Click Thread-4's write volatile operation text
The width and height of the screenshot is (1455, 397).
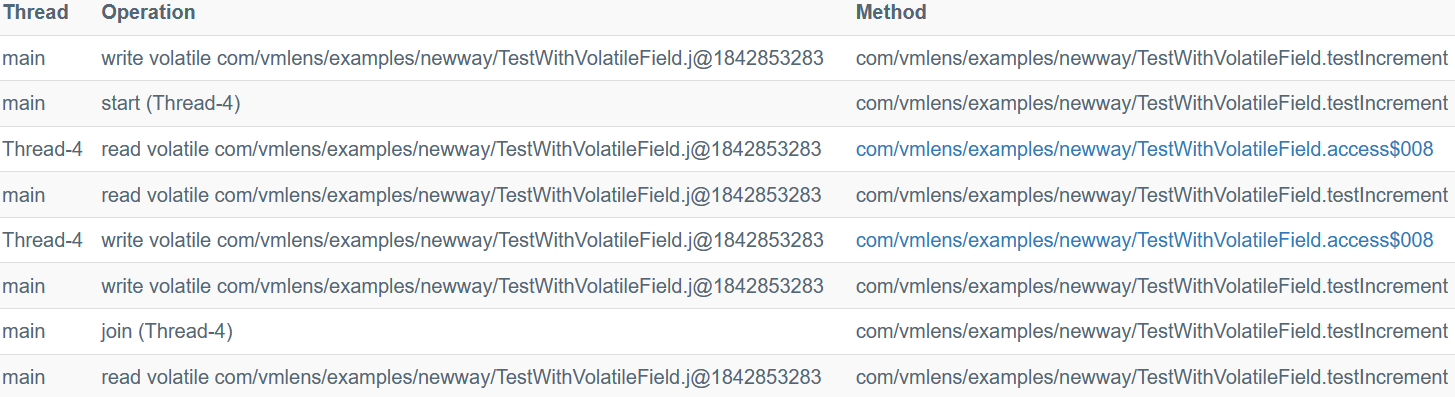coord(462,240)
